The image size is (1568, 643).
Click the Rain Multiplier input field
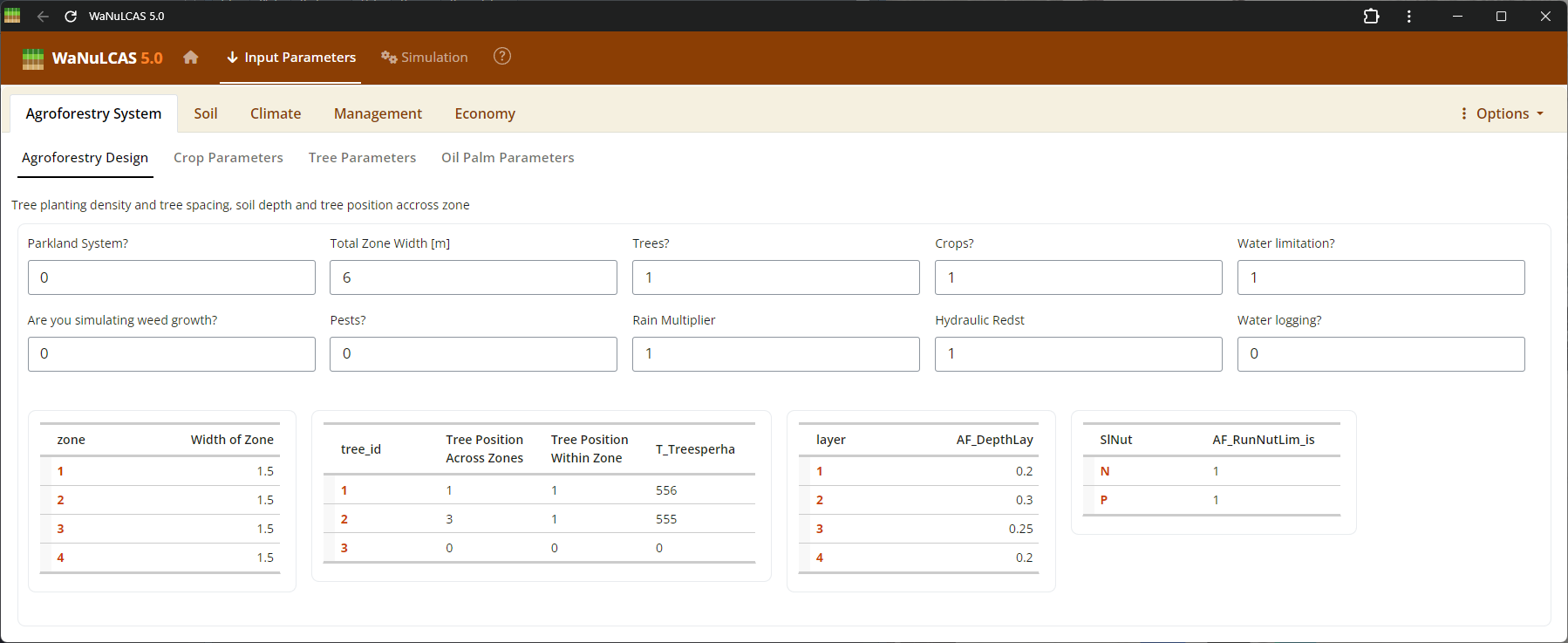[x=775, y=354]
